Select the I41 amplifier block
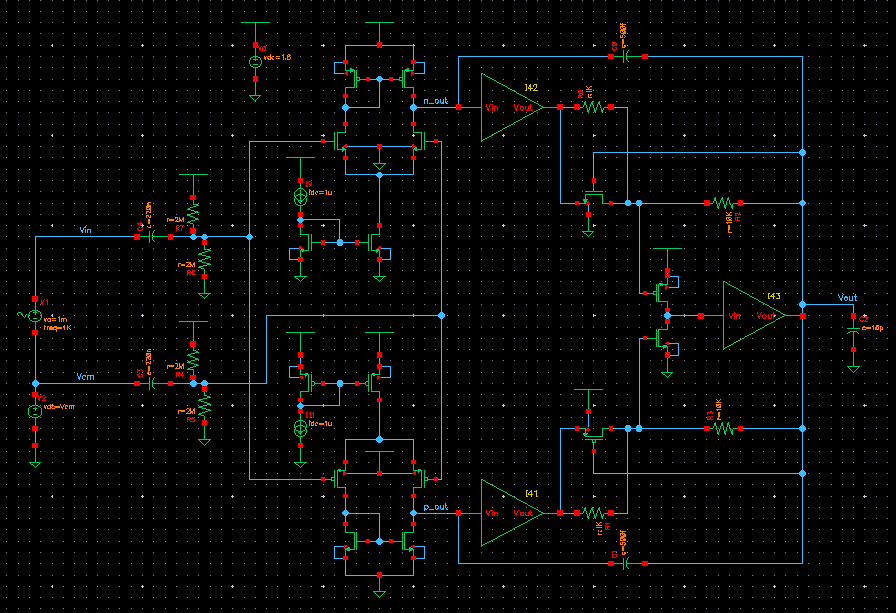The height and width of the screenshot is (613, 896). coord(508,513)
